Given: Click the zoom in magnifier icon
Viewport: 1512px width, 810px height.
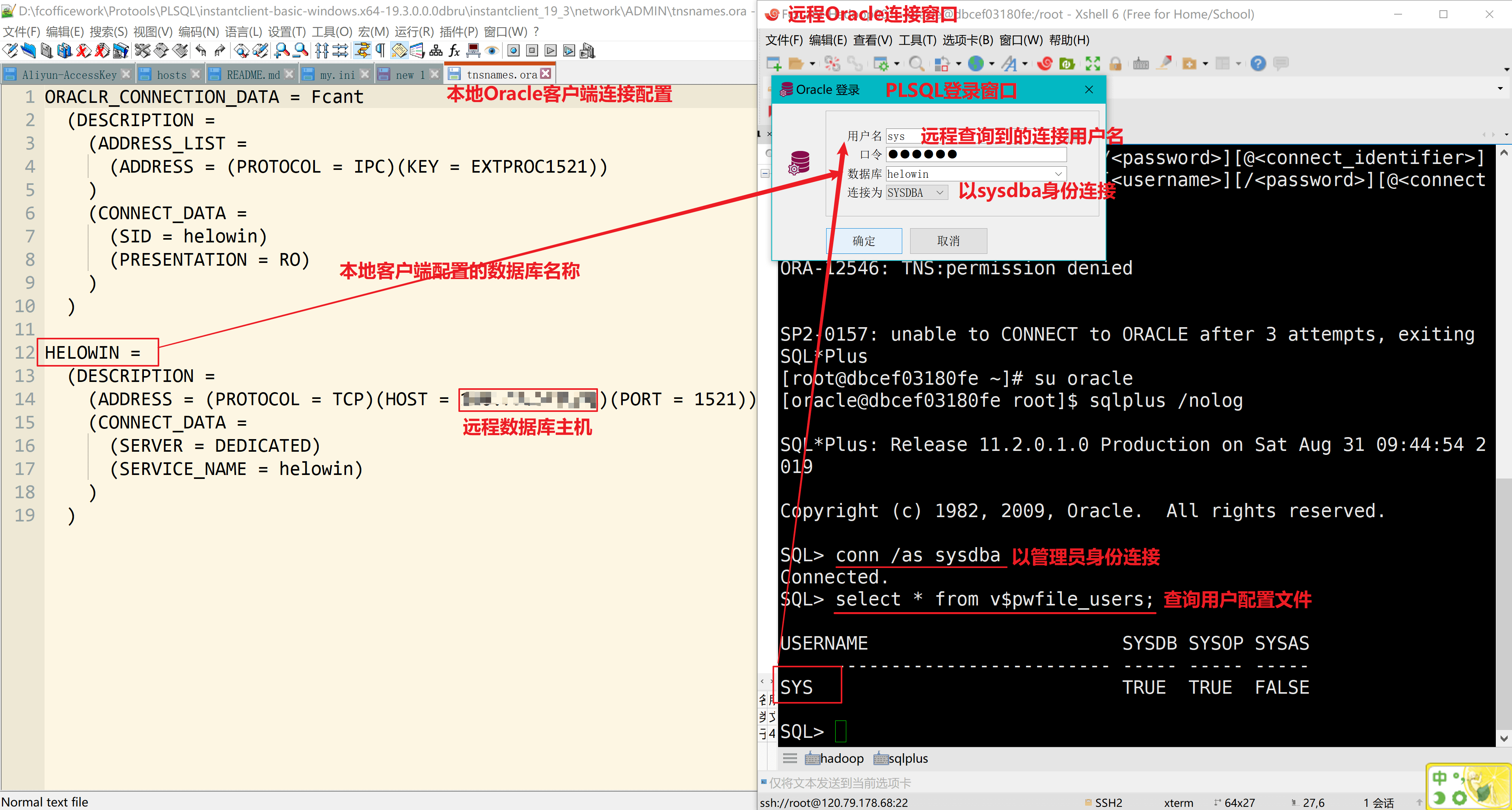Looking at the screenshot, I should pyautogui.click(x=282, y=51).
